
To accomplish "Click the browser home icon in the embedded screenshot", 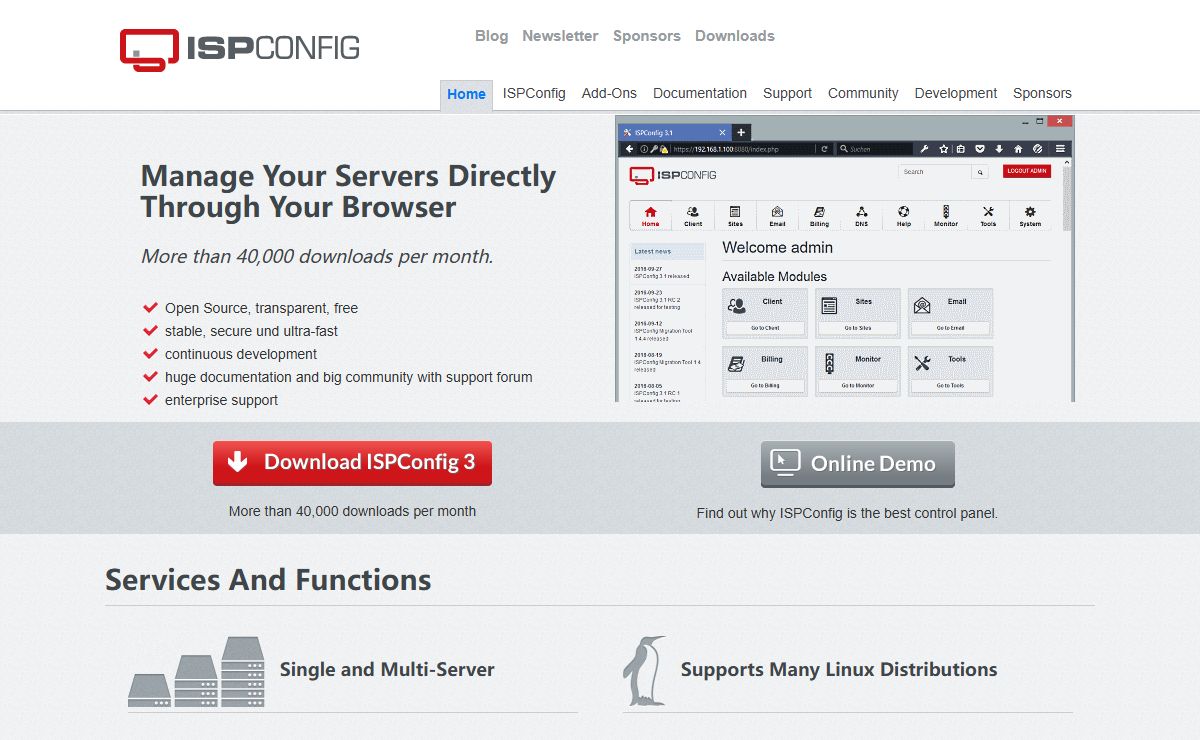I will pos(1018,149).
